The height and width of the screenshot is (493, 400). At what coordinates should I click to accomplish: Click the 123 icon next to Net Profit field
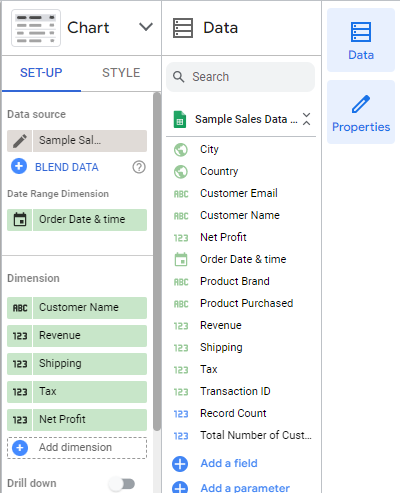click(181, 238)
